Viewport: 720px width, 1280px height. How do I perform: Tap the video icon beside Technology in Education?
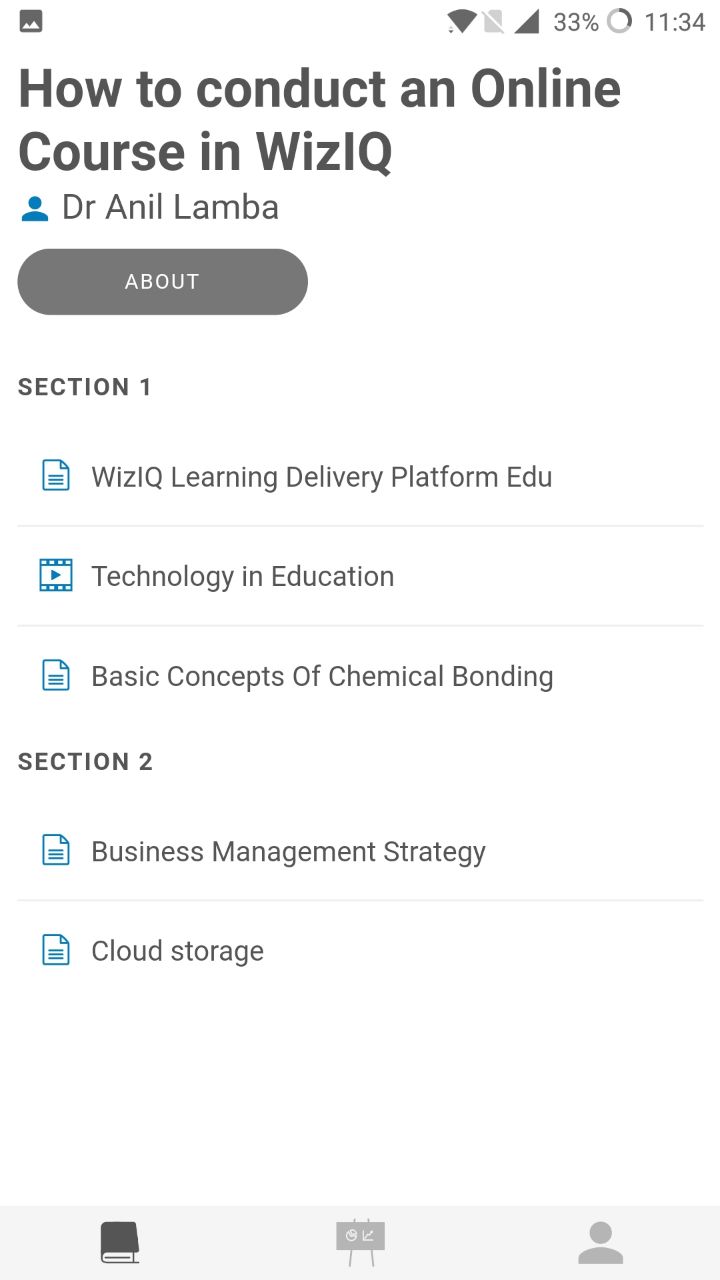tap(55, 575)
